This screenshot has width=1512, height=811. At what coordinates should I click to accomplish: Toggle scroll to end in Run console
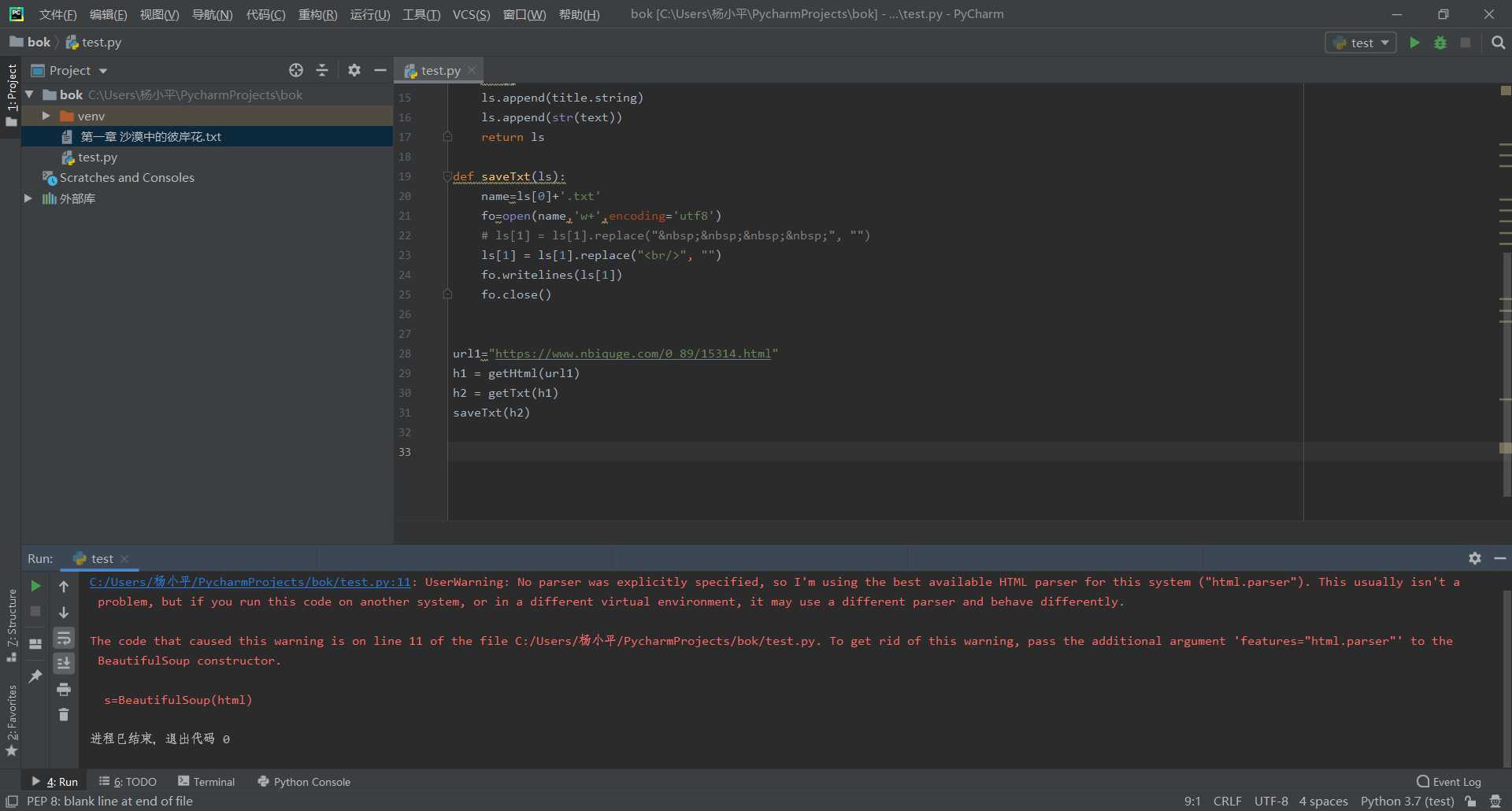coord(64,664)
